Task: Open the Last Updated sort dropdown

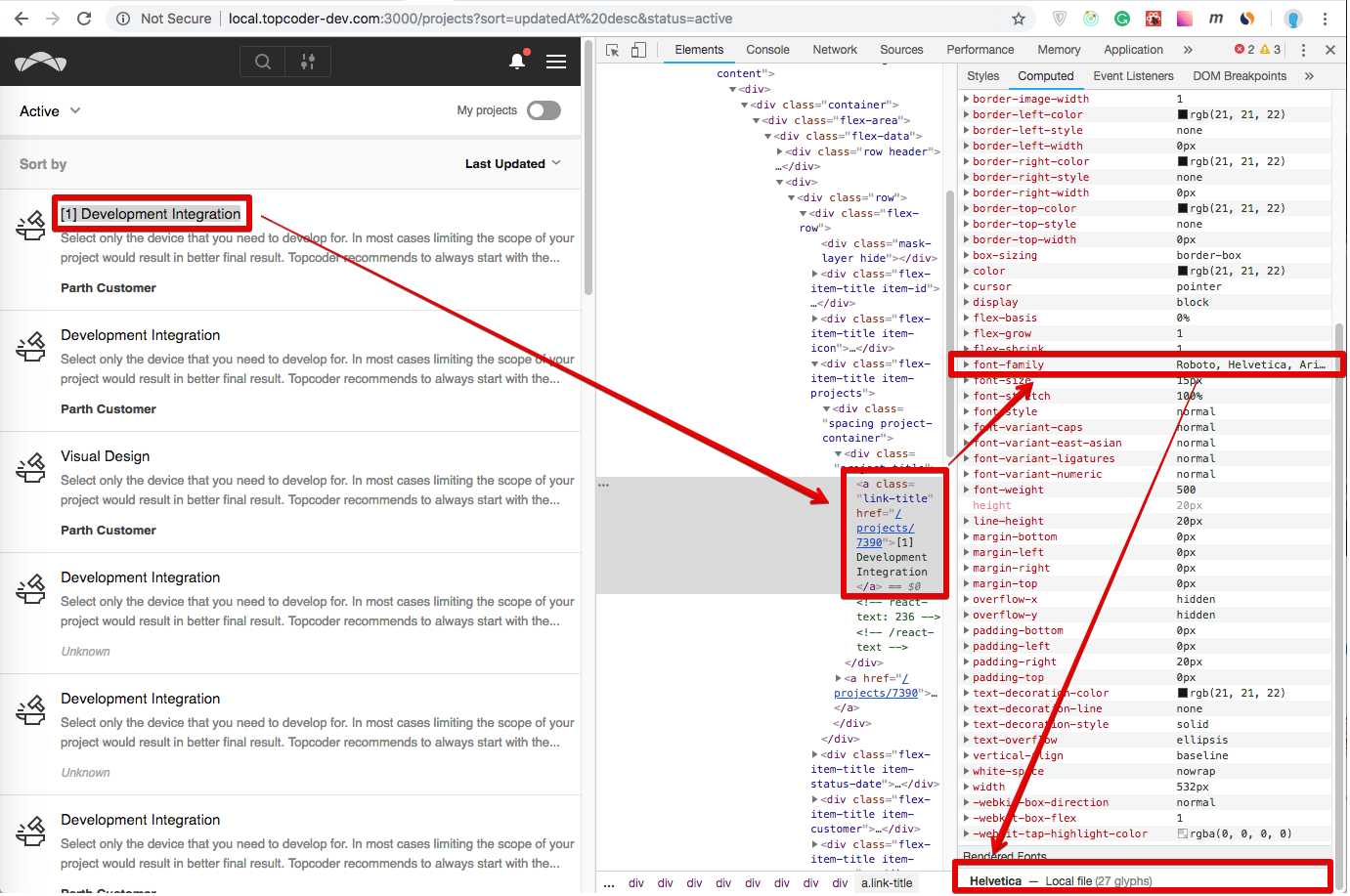Action: point(513,164)
